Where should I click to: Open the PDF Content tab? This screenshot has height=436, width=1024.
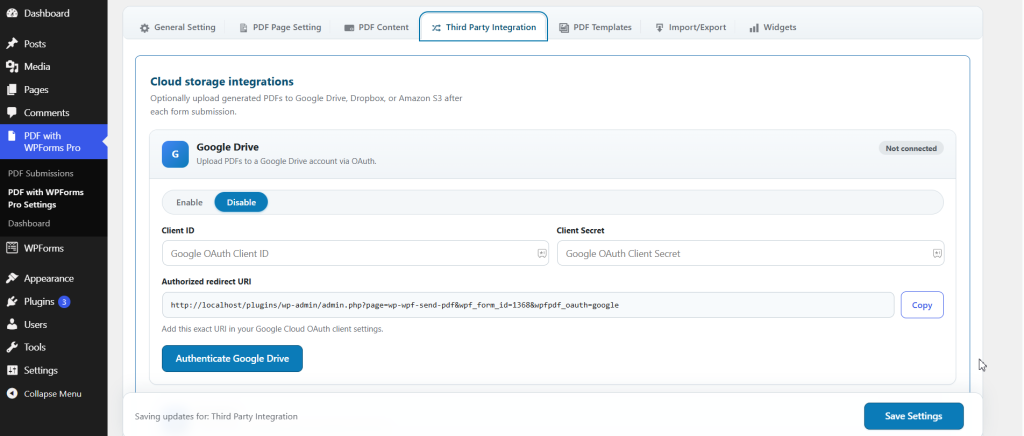coord(376,27)
